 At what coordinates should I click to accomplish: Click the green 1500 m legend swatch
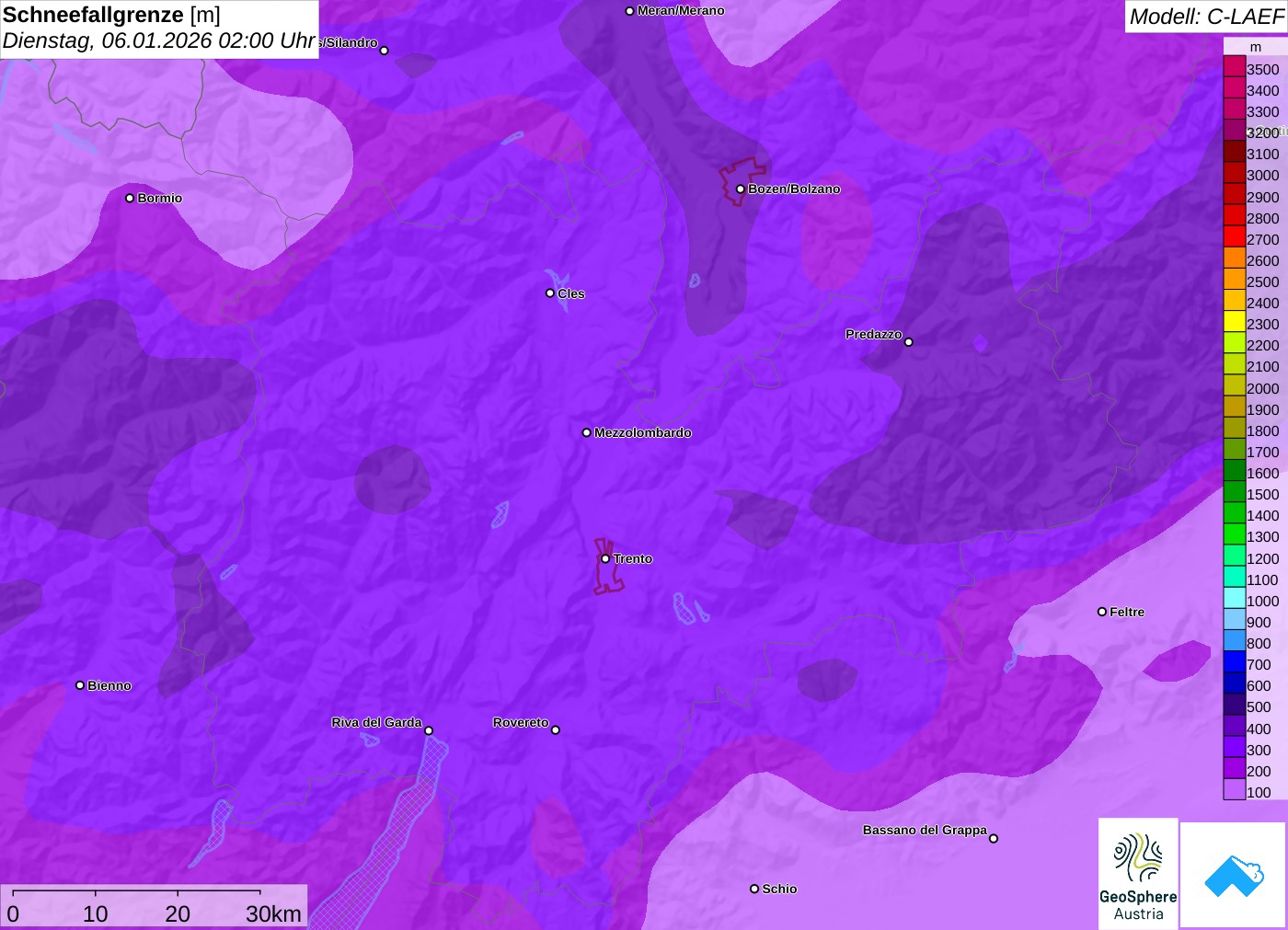coord(1235,491)
